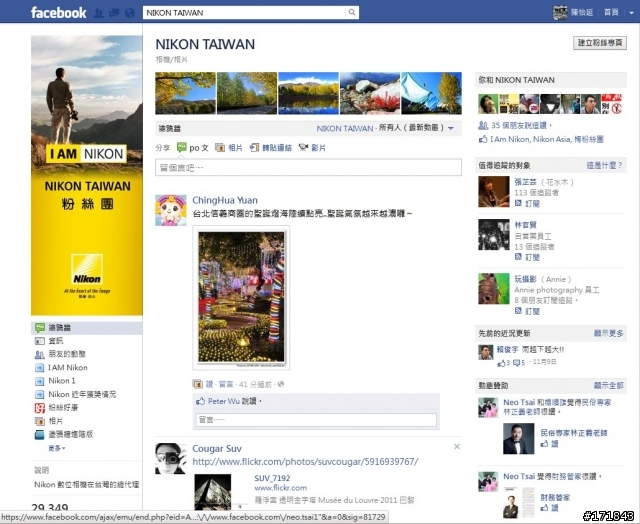
Task: Click the I AM NIKON page cover image
Action: 87,175
